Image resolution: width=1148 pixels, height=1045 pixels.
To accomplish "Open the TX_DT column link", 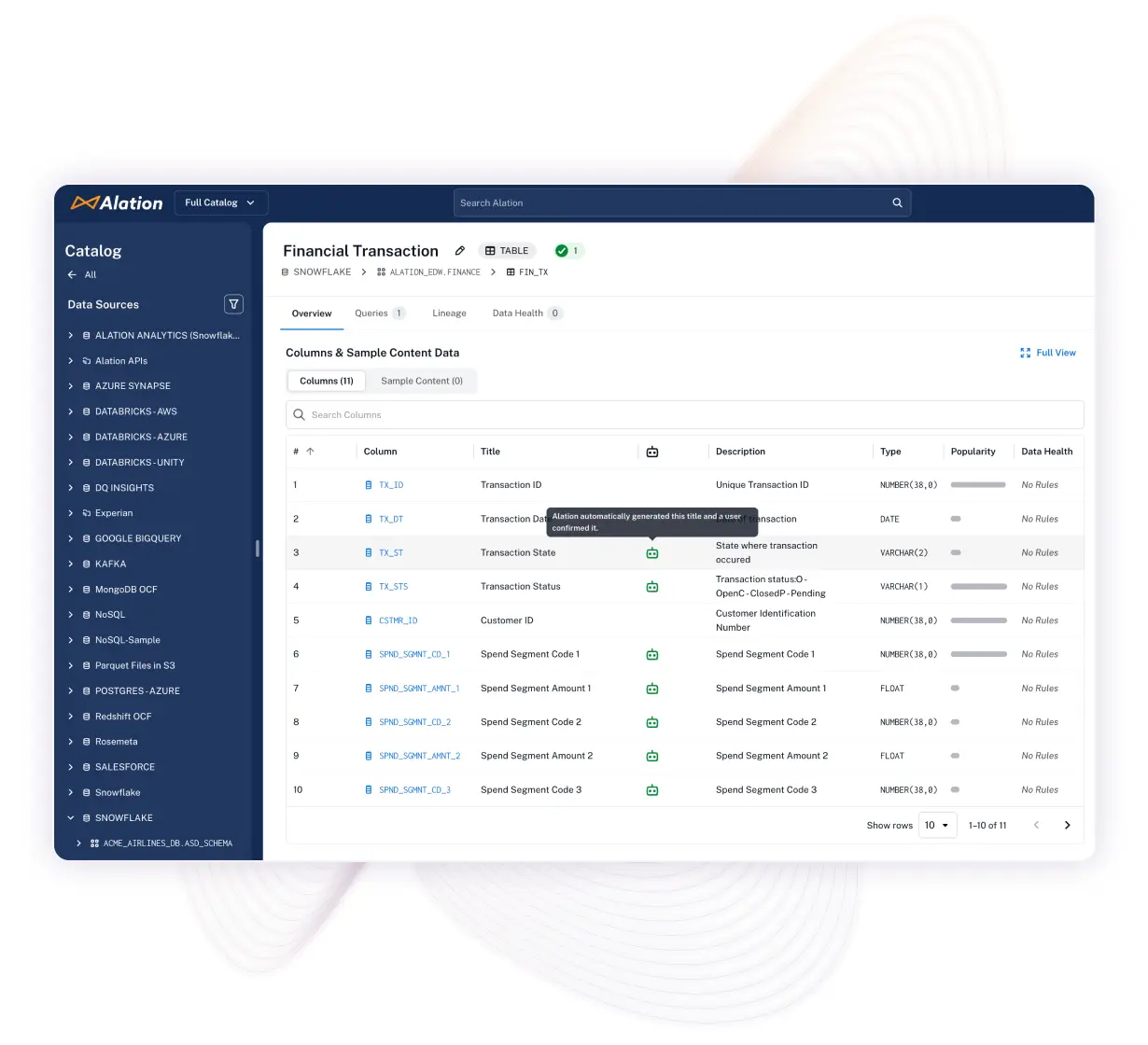I will [x=391, y=519].
